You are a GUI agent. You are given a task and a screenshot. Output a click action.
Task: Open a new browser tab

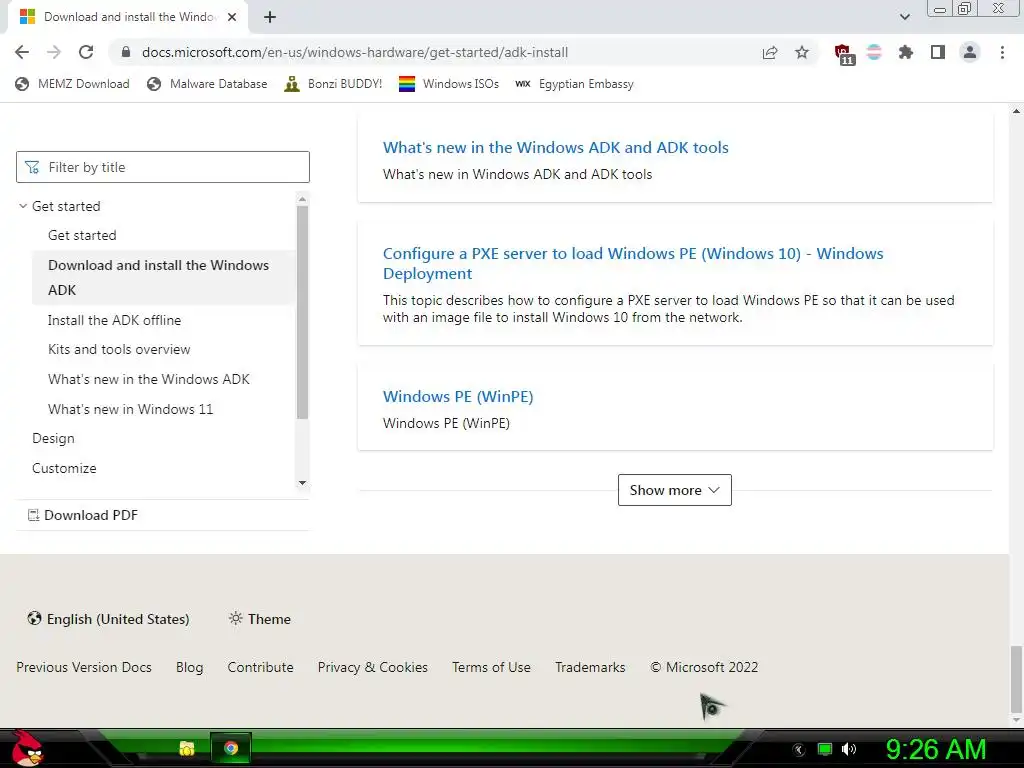click(270, 17)
